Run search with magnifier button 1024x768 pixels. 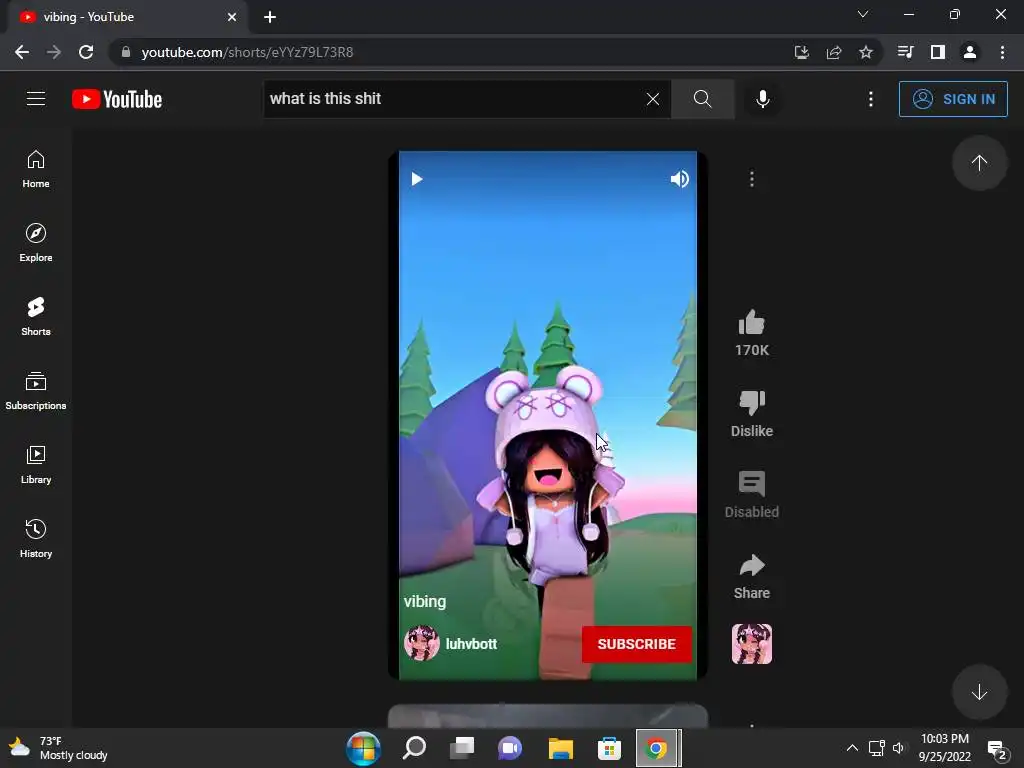tap(703, 99)
